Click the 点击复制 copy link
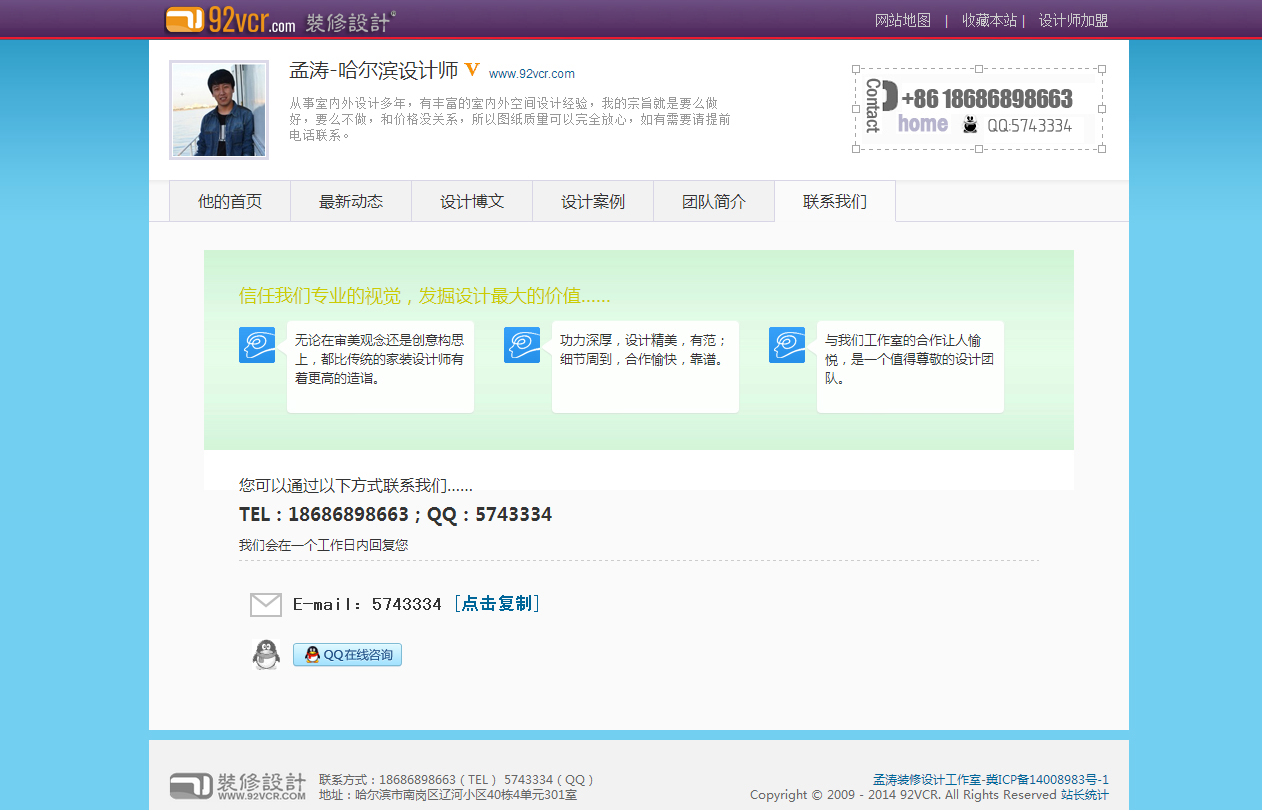Viewport: 1262px width, 811px height. [x=497, y=604]
